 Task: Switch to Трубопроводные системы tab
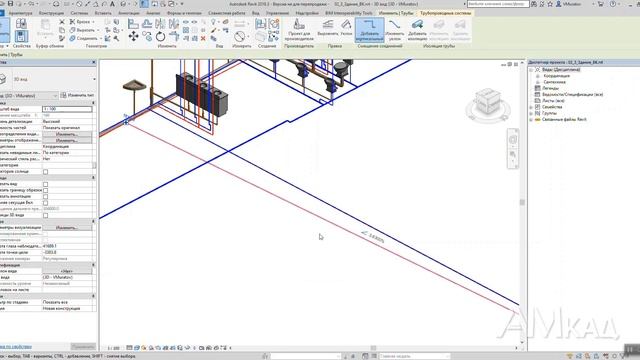[x=445, y=13]
